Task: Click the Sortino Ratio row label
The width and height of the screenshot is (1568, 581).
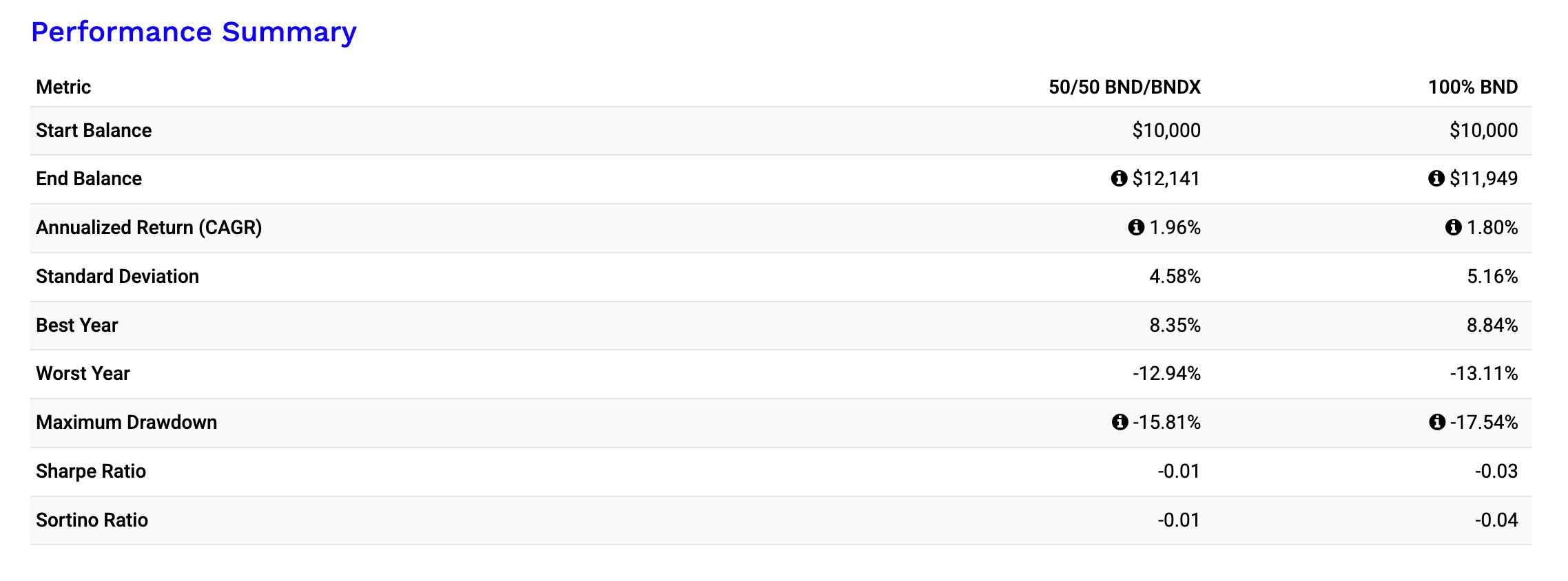Action: tap(92, 520)
